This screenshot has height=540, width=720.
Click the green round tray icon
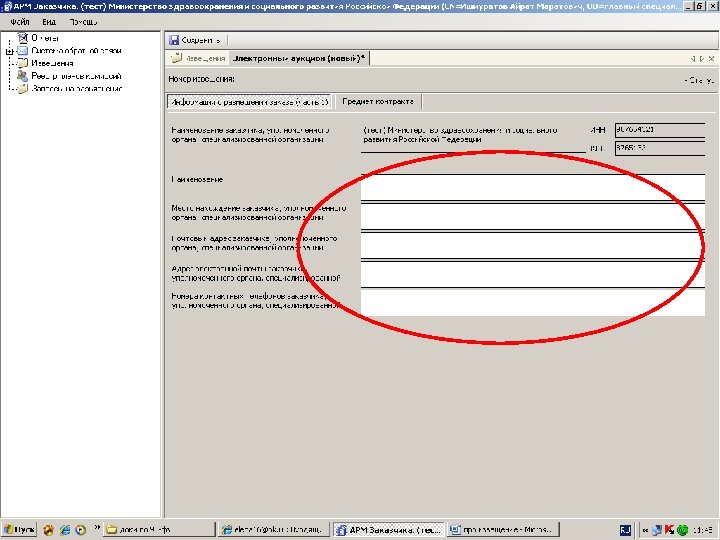682,530
